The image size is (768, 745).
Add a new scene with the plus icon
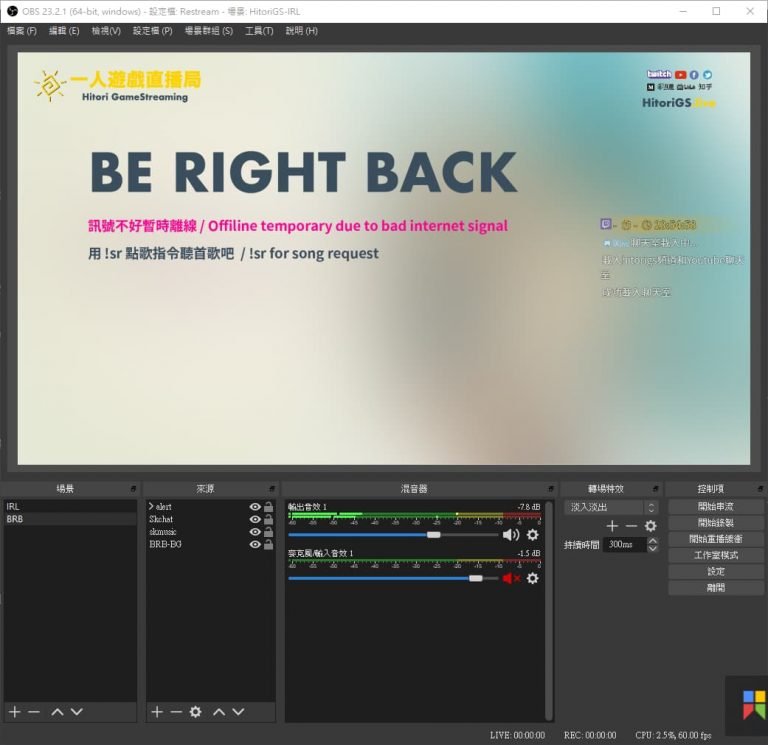click(15, 712)
